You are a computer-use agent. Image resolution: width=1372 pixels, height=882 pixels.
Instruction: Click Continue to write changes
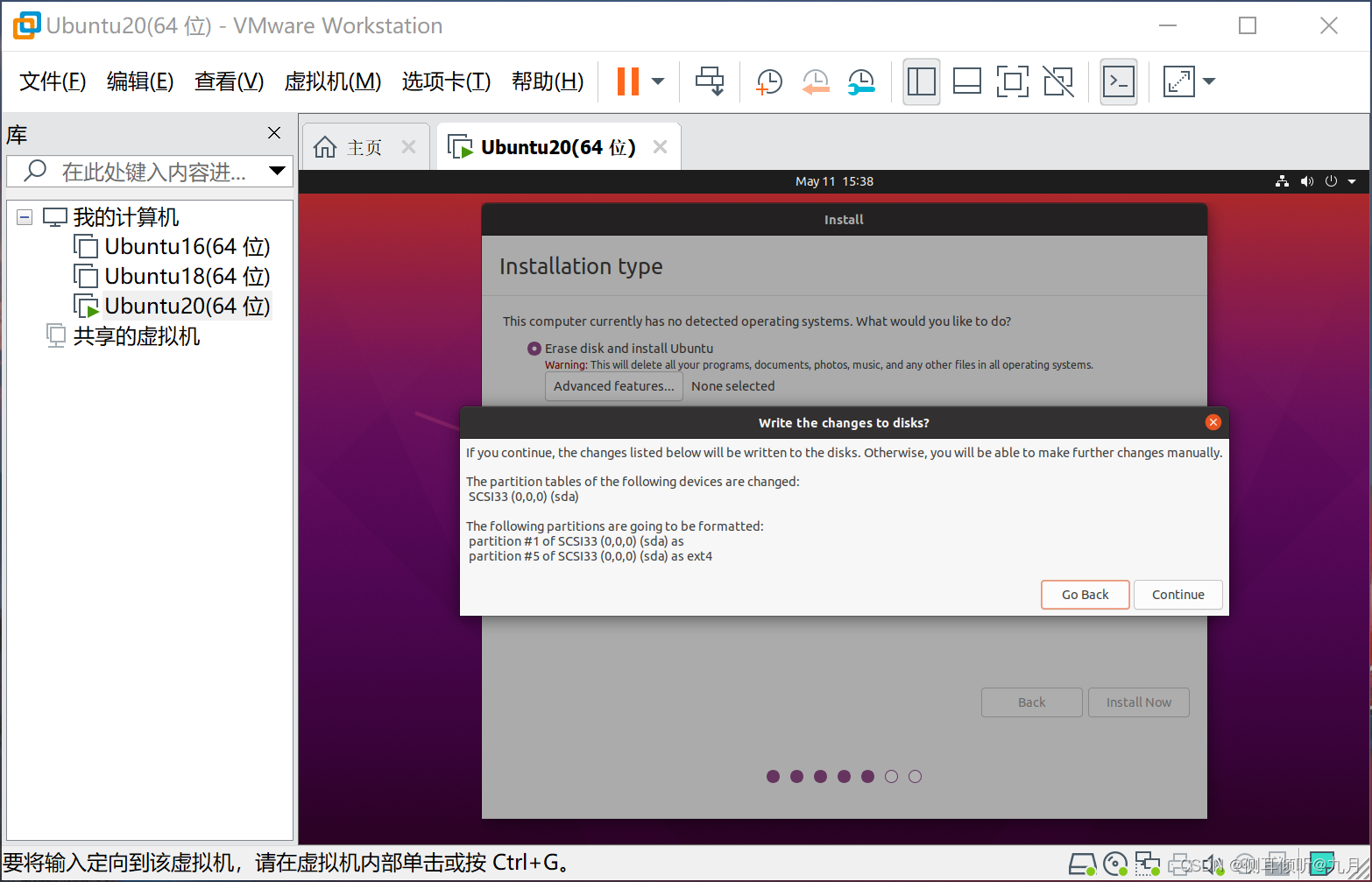tap(1178, 595)
